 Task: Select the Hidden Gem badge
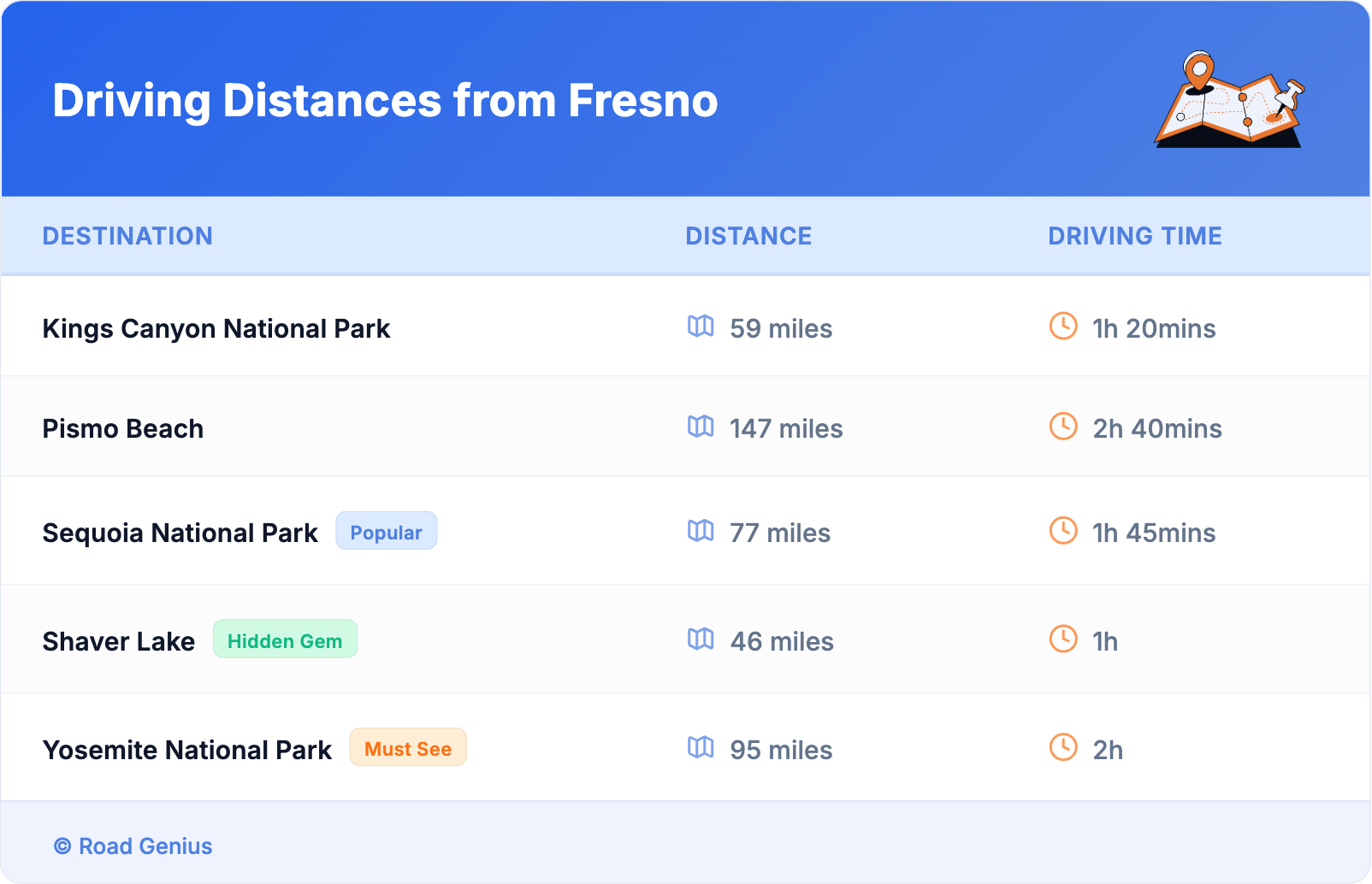[x=285, y=640]
